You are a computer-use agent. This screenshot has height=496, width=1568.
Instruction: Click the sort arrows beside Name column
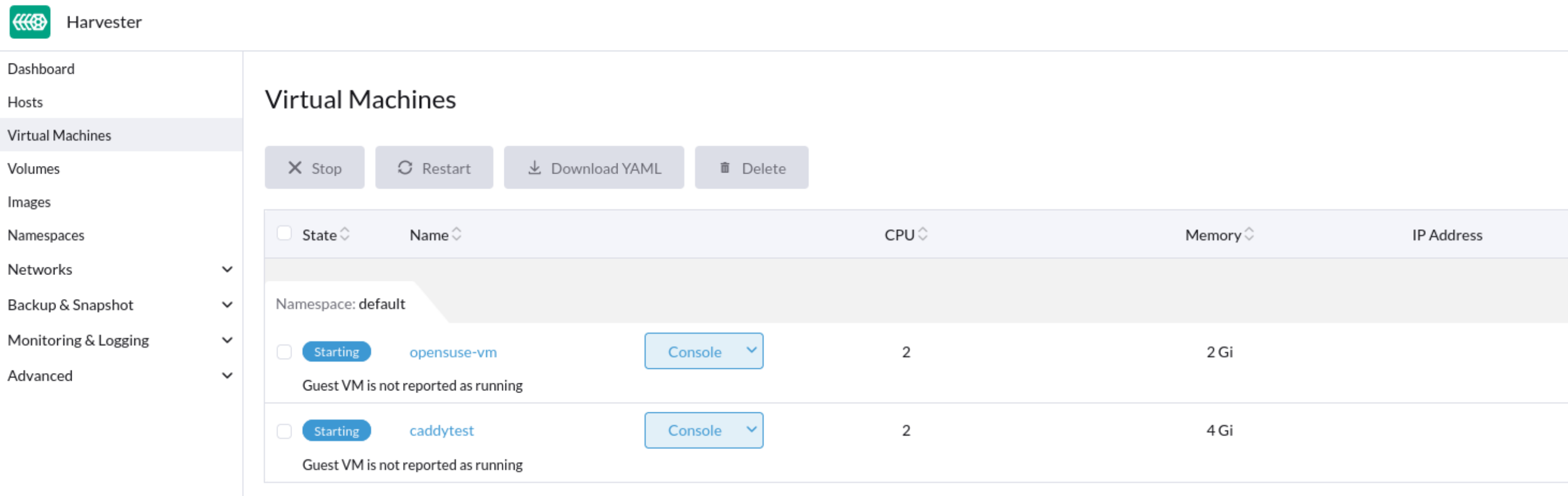pos(457,233)
